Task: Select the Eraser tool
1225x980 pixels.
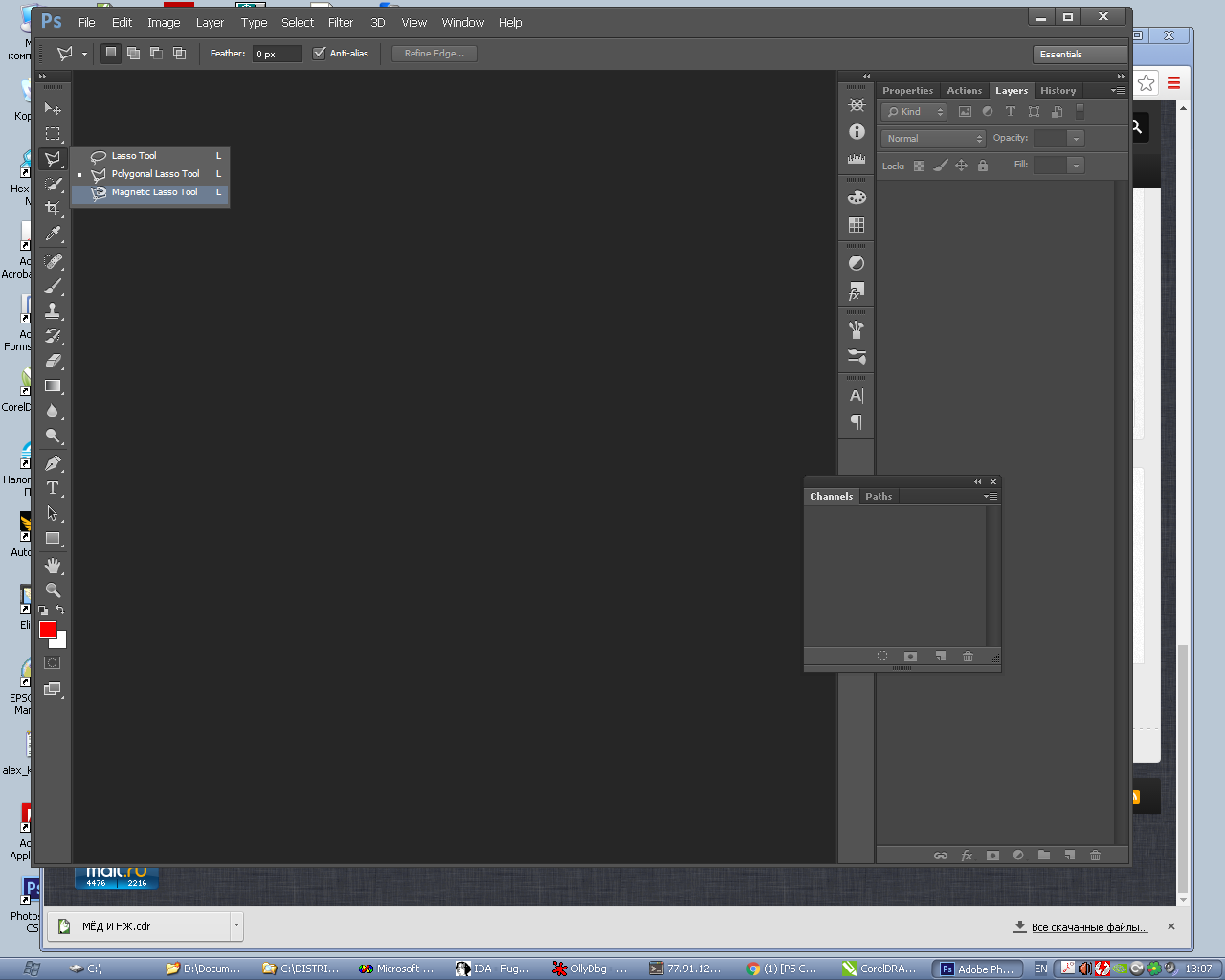Action: (x=53, y=361)
